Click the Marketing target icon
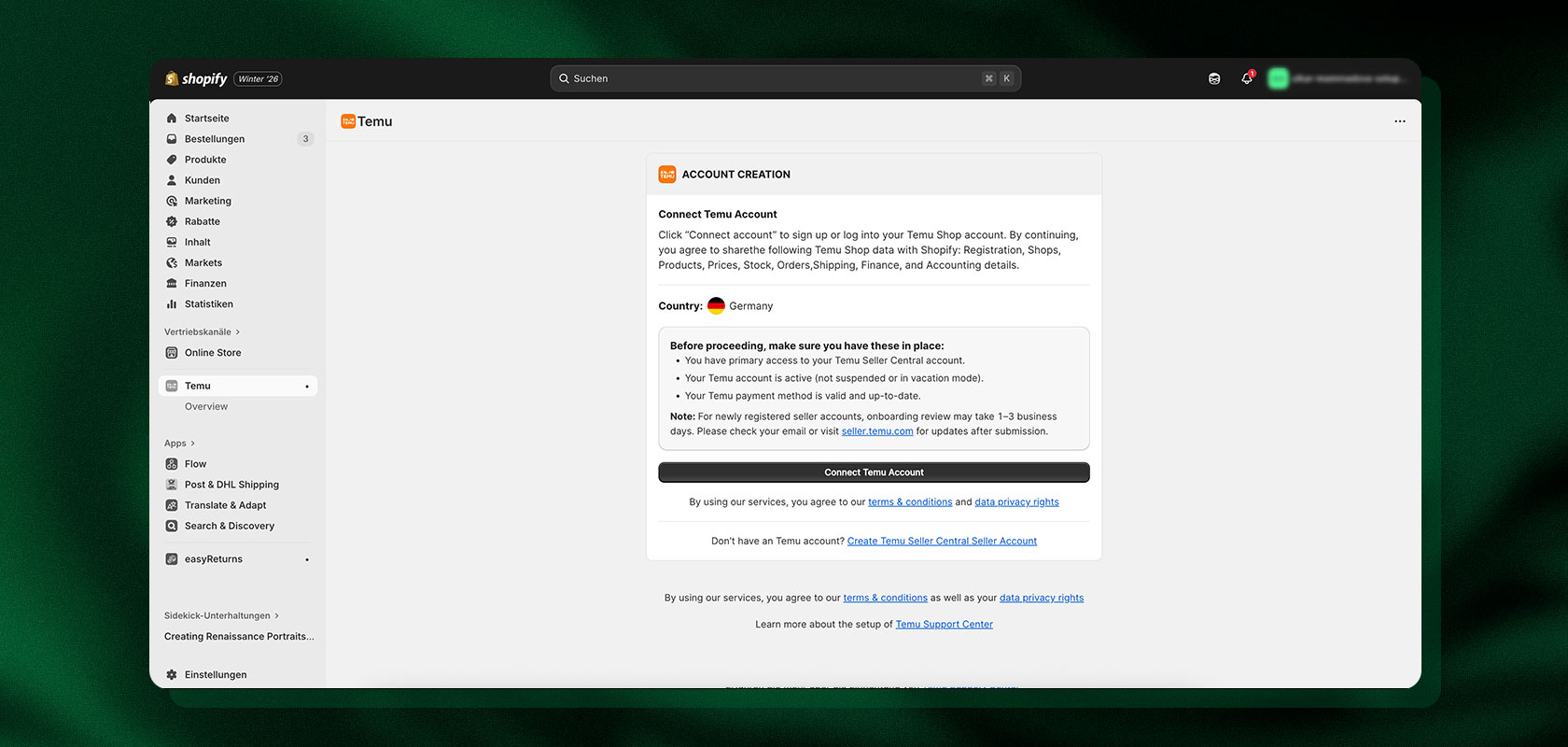 click(x=172, y=201)
